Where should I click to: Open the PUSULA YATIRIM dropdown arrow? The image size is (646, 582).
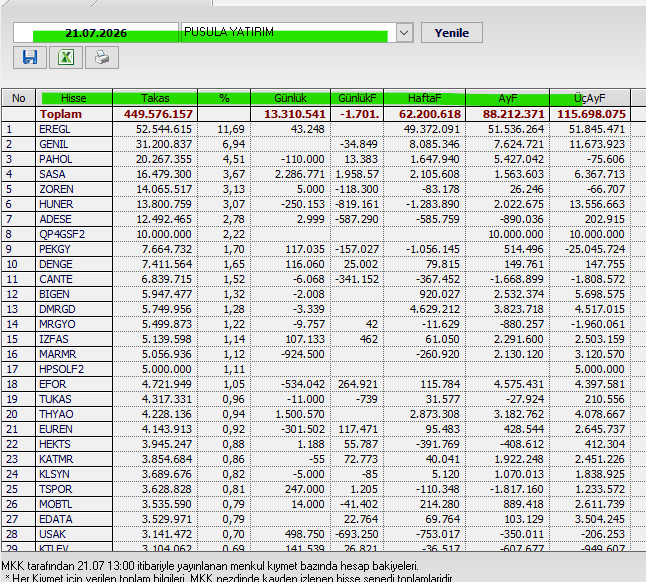click(404, 33)
